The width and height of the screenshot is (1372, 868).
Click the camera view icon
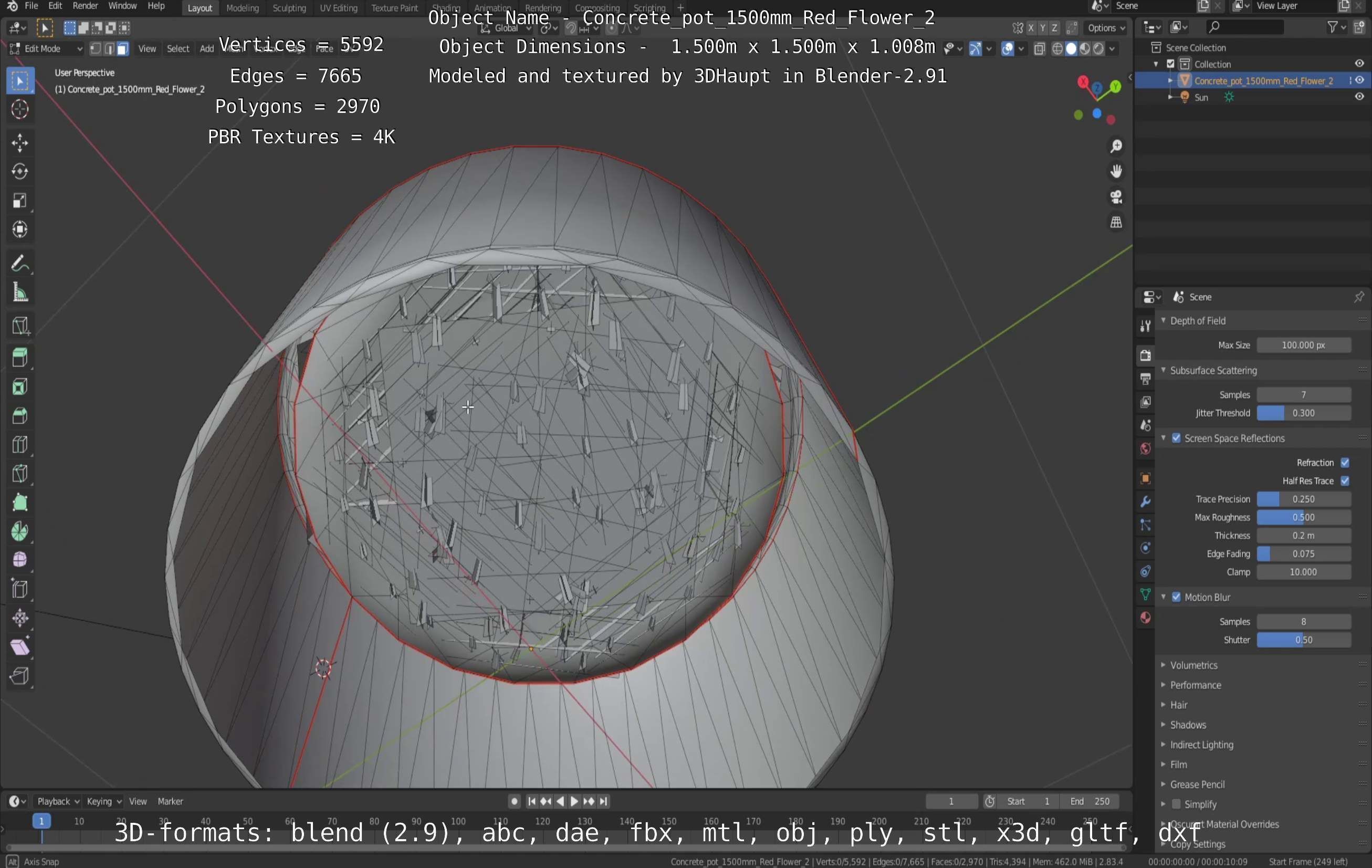(1116, 197)
